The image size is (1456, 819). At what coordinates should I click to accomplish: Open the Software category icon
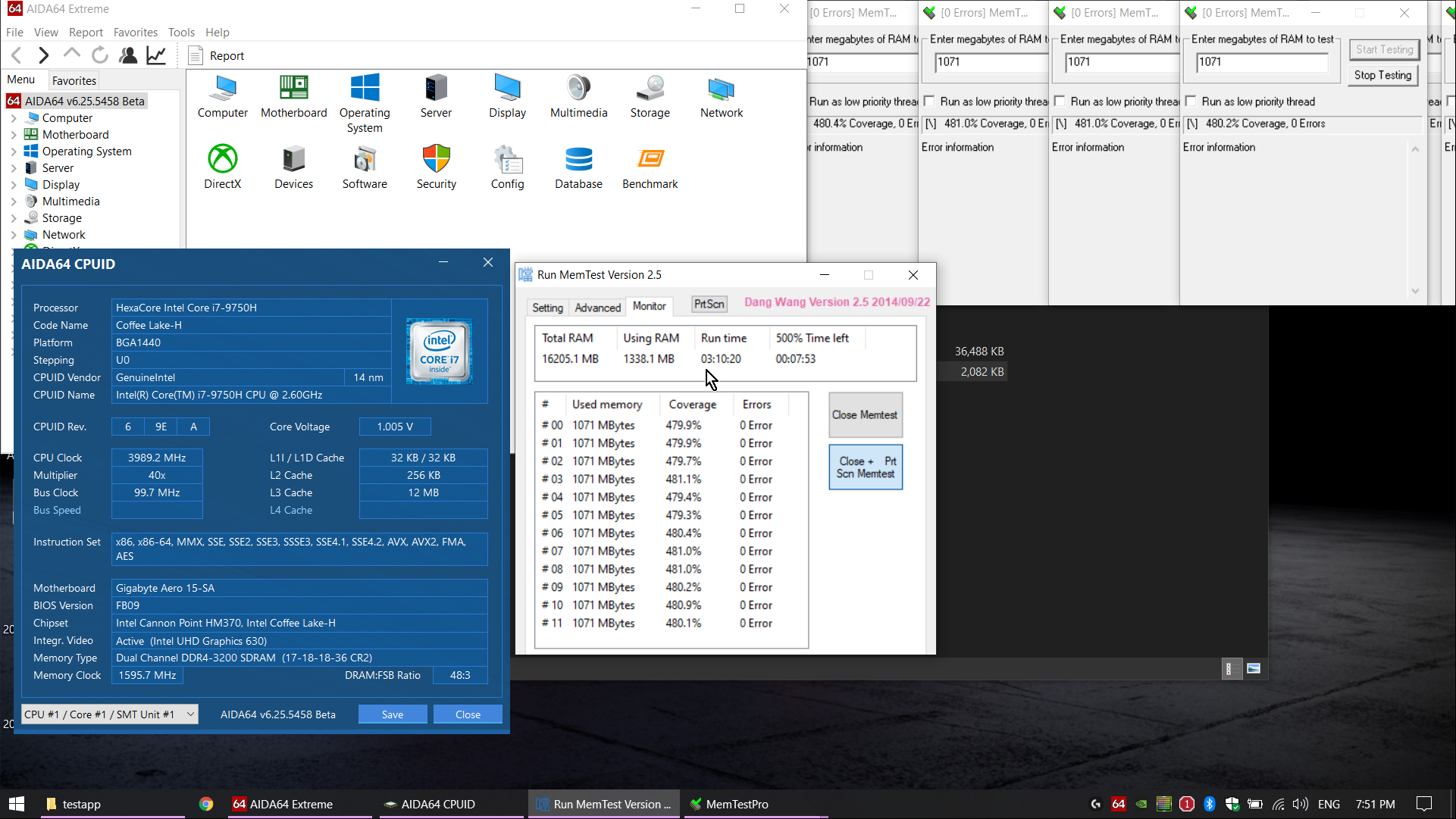(365, 167)
